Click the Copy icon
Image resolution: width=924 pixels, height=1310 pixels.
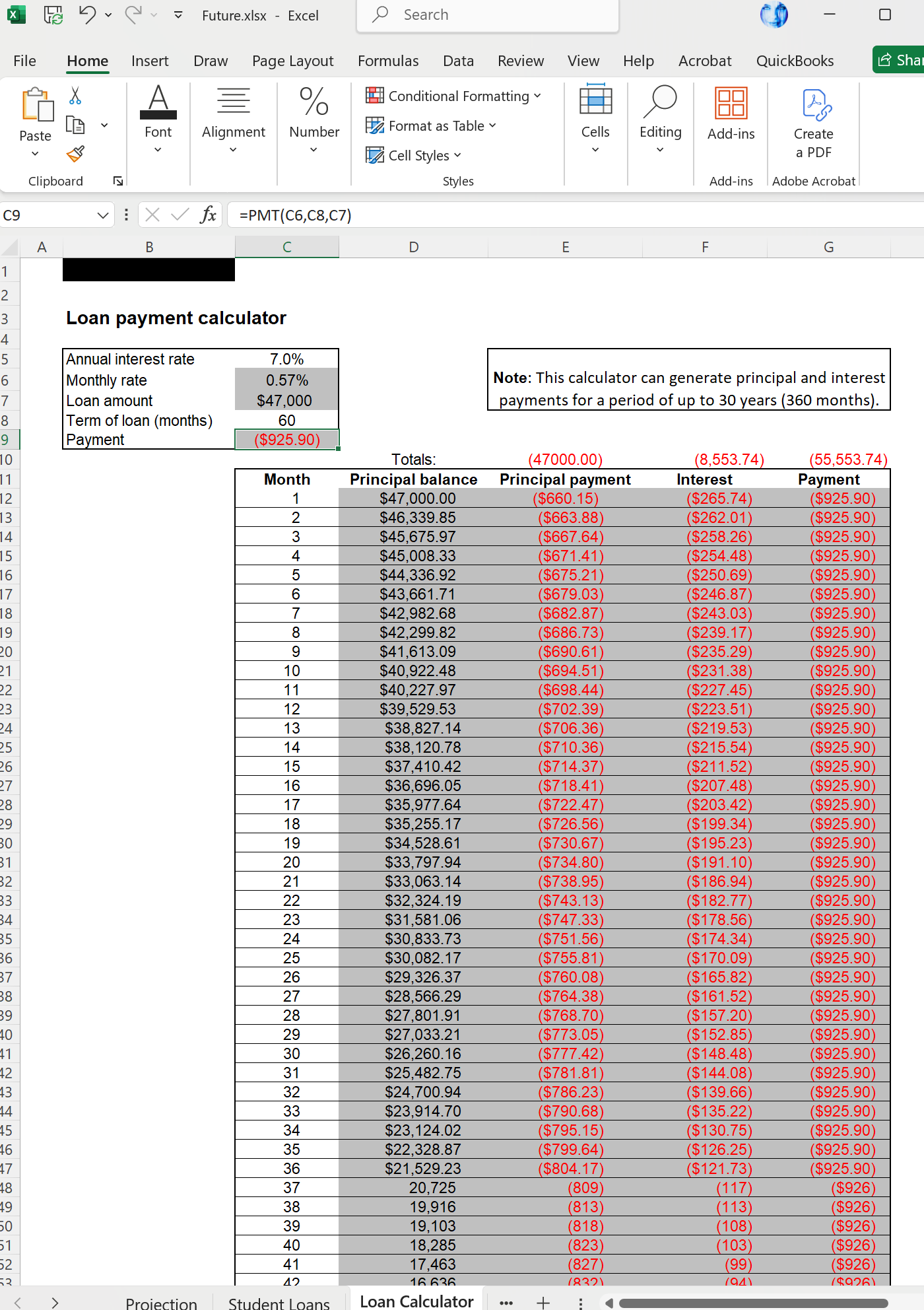click(x=75, y=125)
